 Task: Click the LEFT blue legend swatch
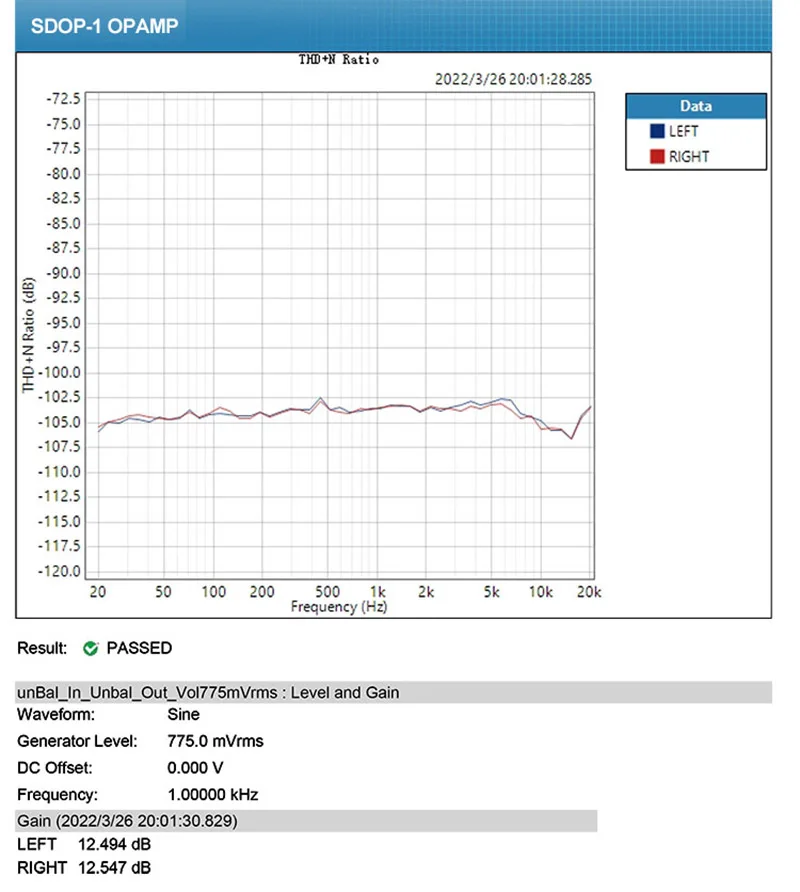point(657,131)
